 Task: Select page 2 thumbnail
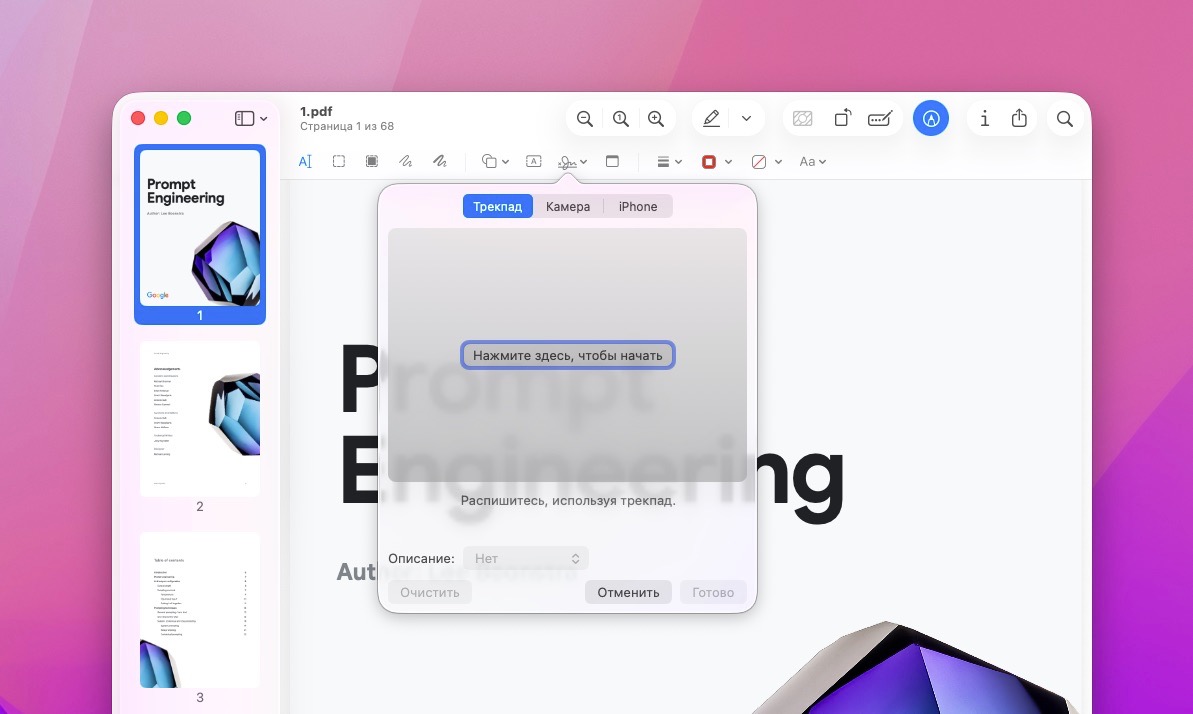(200, 419)
